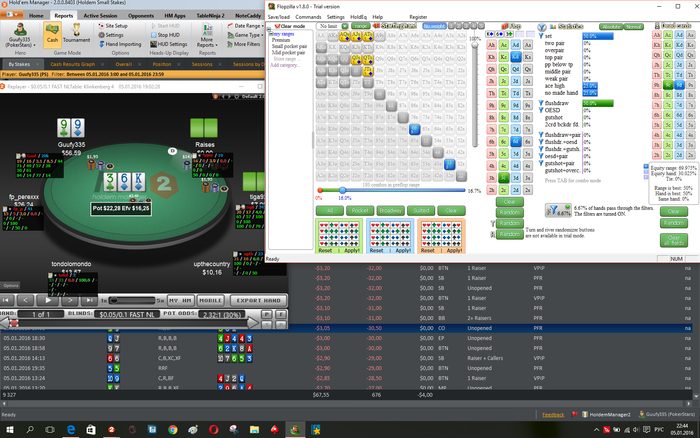This screenshot has width=700, height=438.
Task: Select Tournament game mode icon
Action: (x=76, y=33)
